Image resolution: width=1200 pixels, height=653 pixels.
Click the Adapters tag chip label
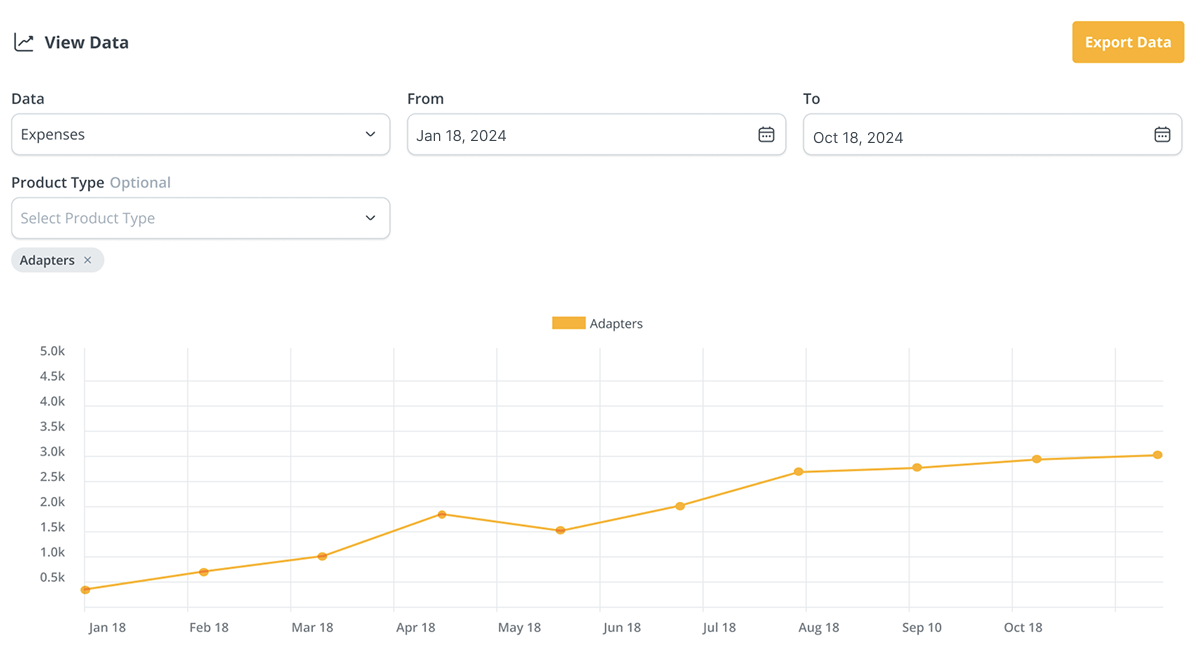click(x=47, y=260)
